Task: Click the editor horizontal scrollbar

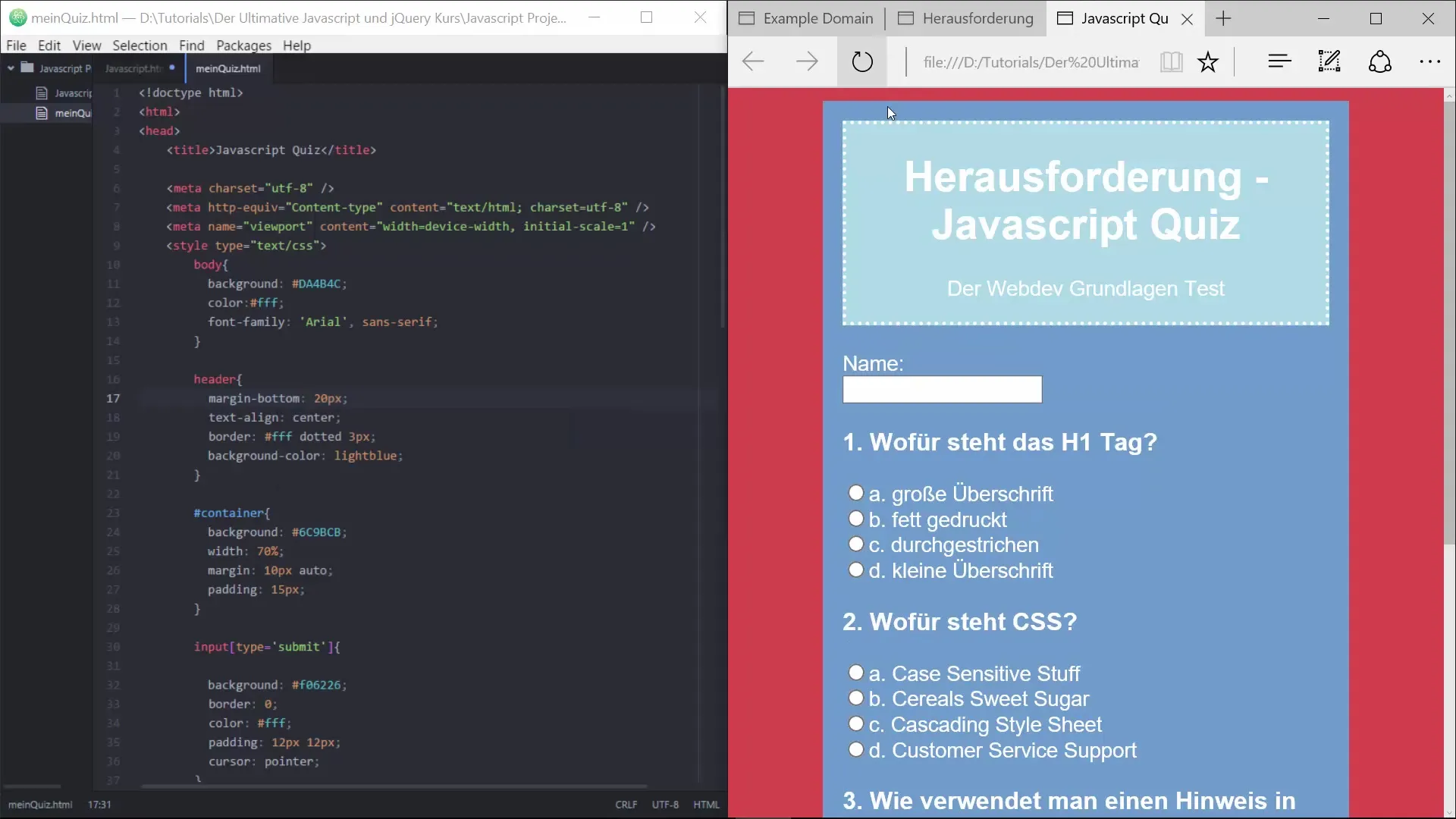Action: pos(394,786)
